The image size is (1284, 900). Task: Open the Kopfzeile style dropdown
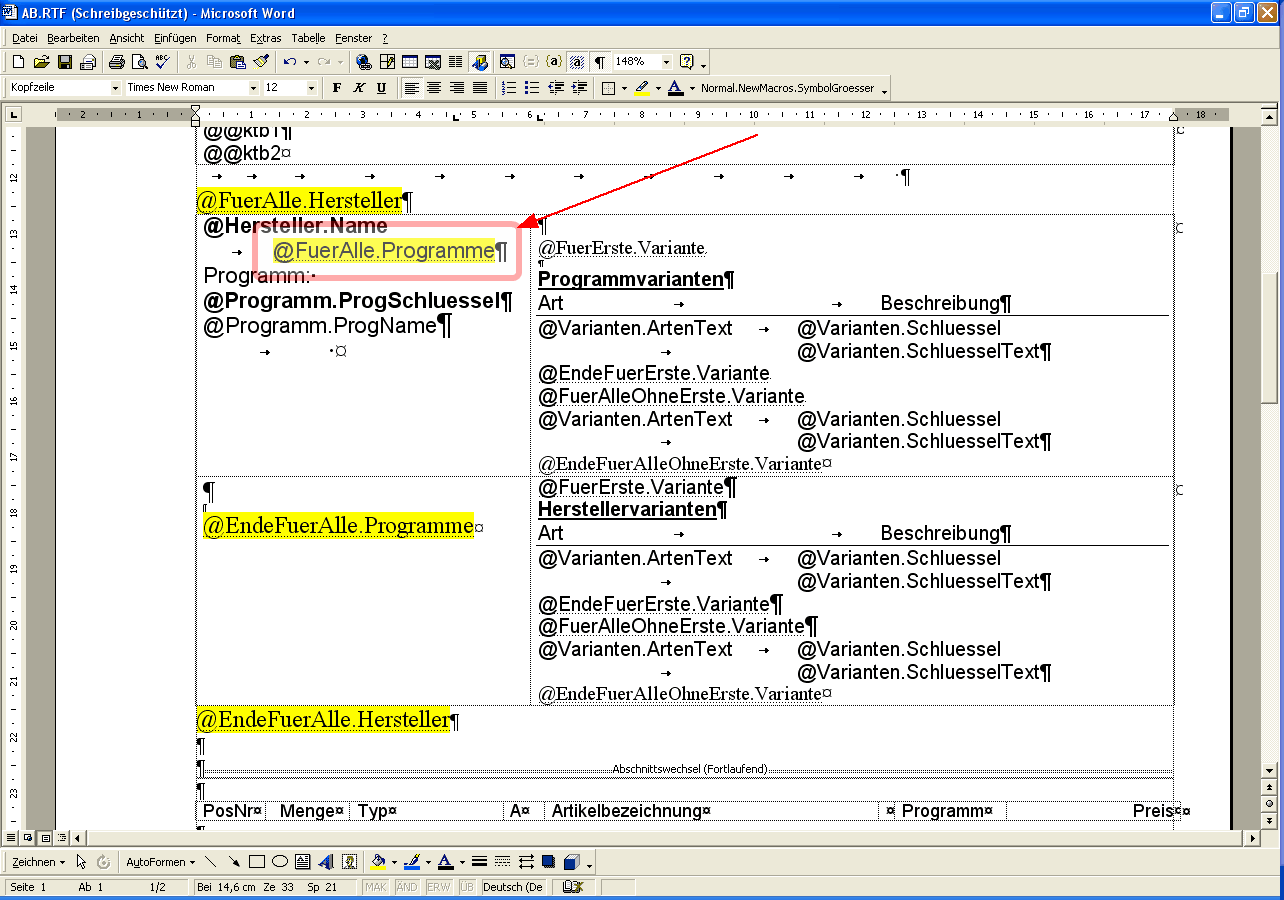(116, 88)
